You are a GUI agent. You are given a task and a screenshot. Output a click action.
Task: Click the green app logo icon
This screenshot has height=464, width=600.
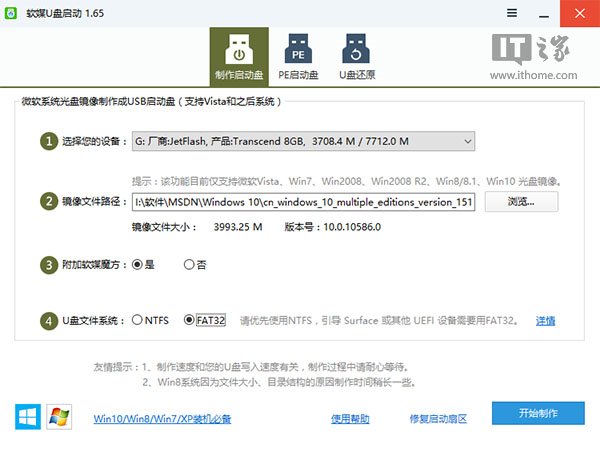11,13
